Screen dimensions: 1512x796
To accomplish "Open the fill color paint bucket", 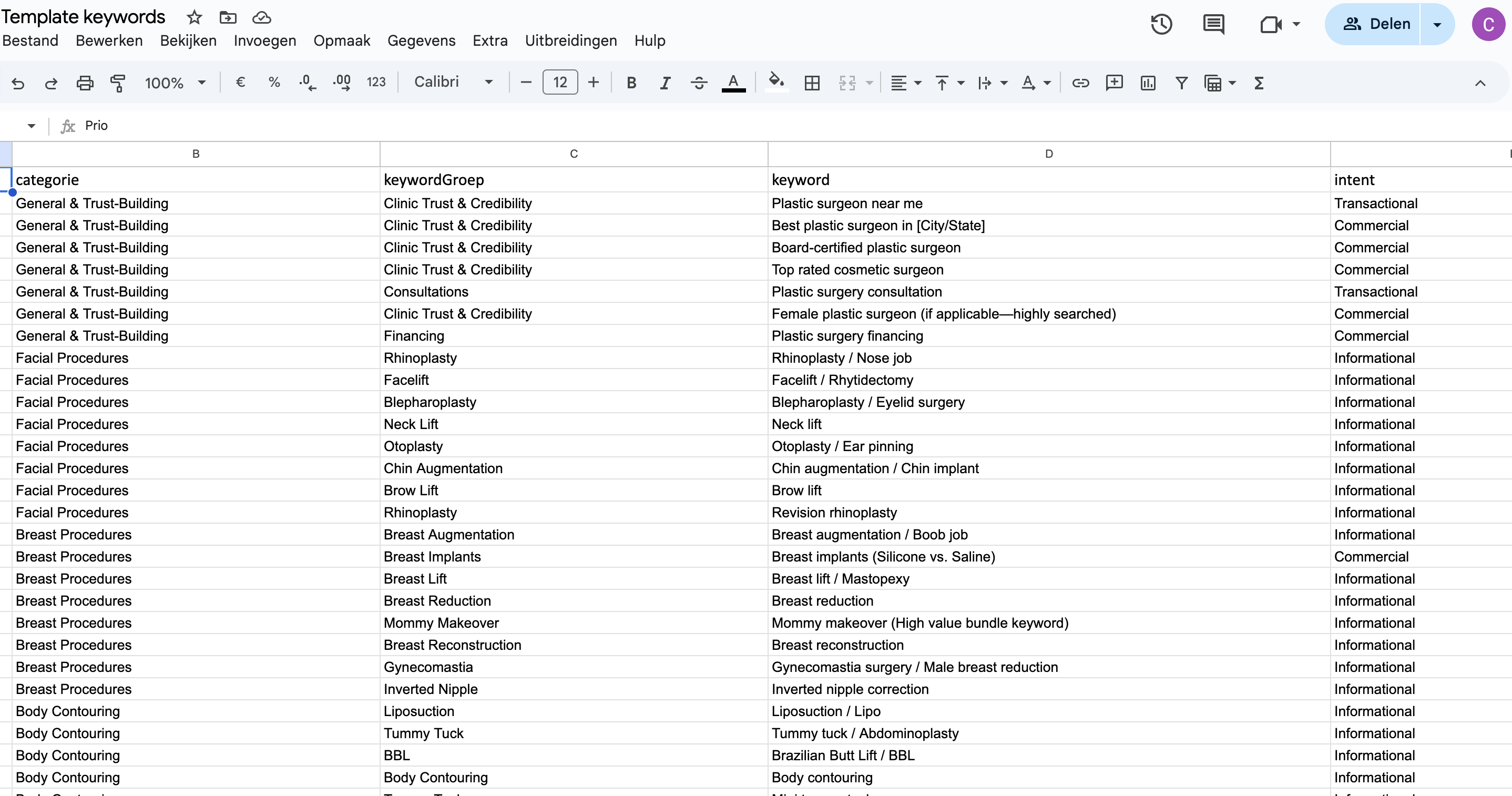I will (776, 81).
